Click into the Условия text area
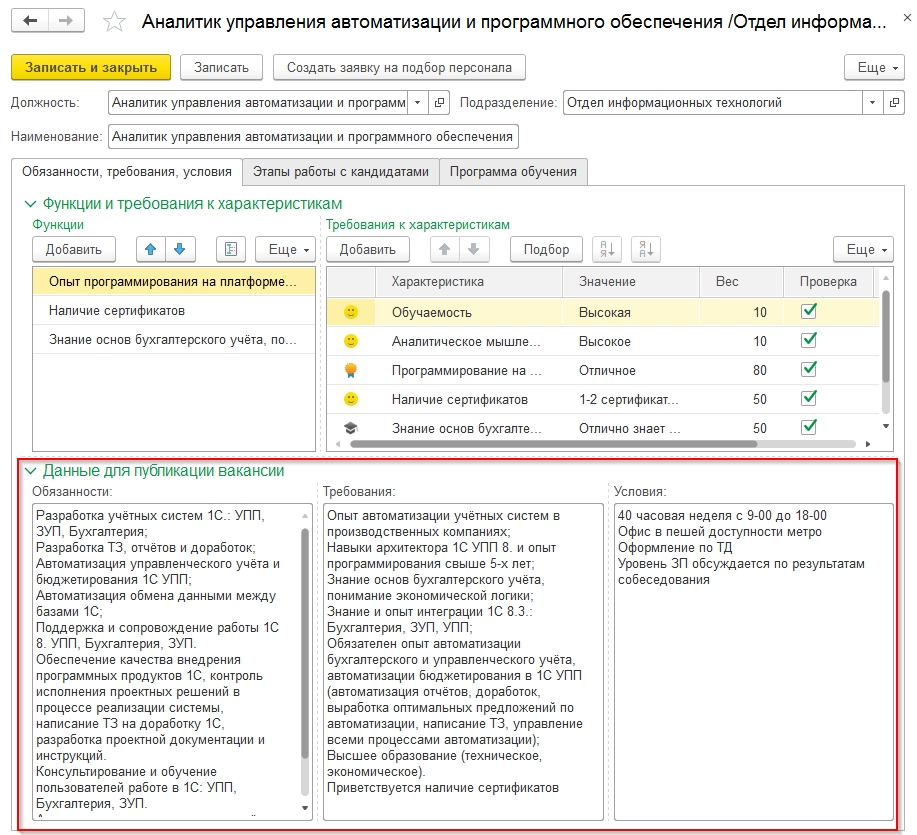Image resolution: width=917 pixels, height=835 pixels. [754, 662]
